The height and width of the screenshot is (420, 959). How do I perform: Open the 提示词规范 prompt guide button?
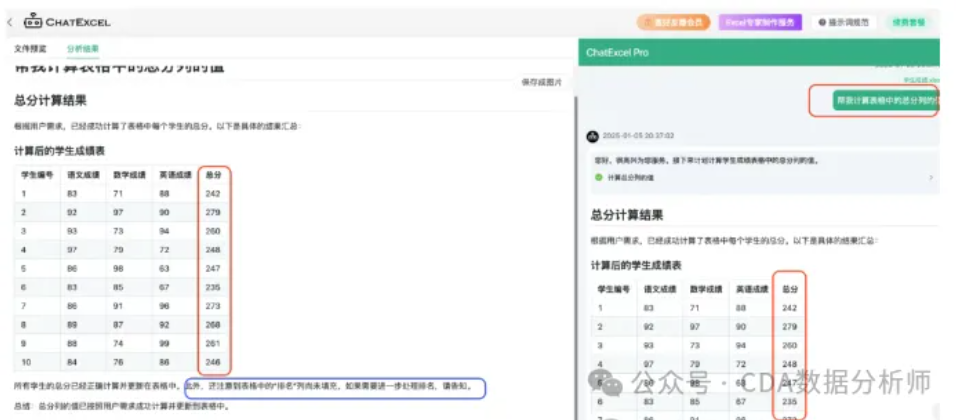tap(843, 23)
